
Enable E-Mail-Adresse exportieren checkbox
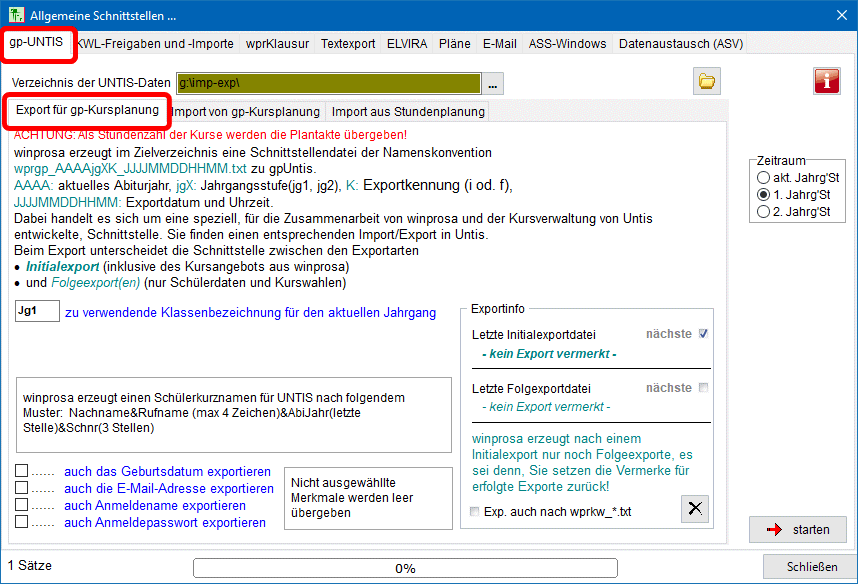(x=22, y=488)
